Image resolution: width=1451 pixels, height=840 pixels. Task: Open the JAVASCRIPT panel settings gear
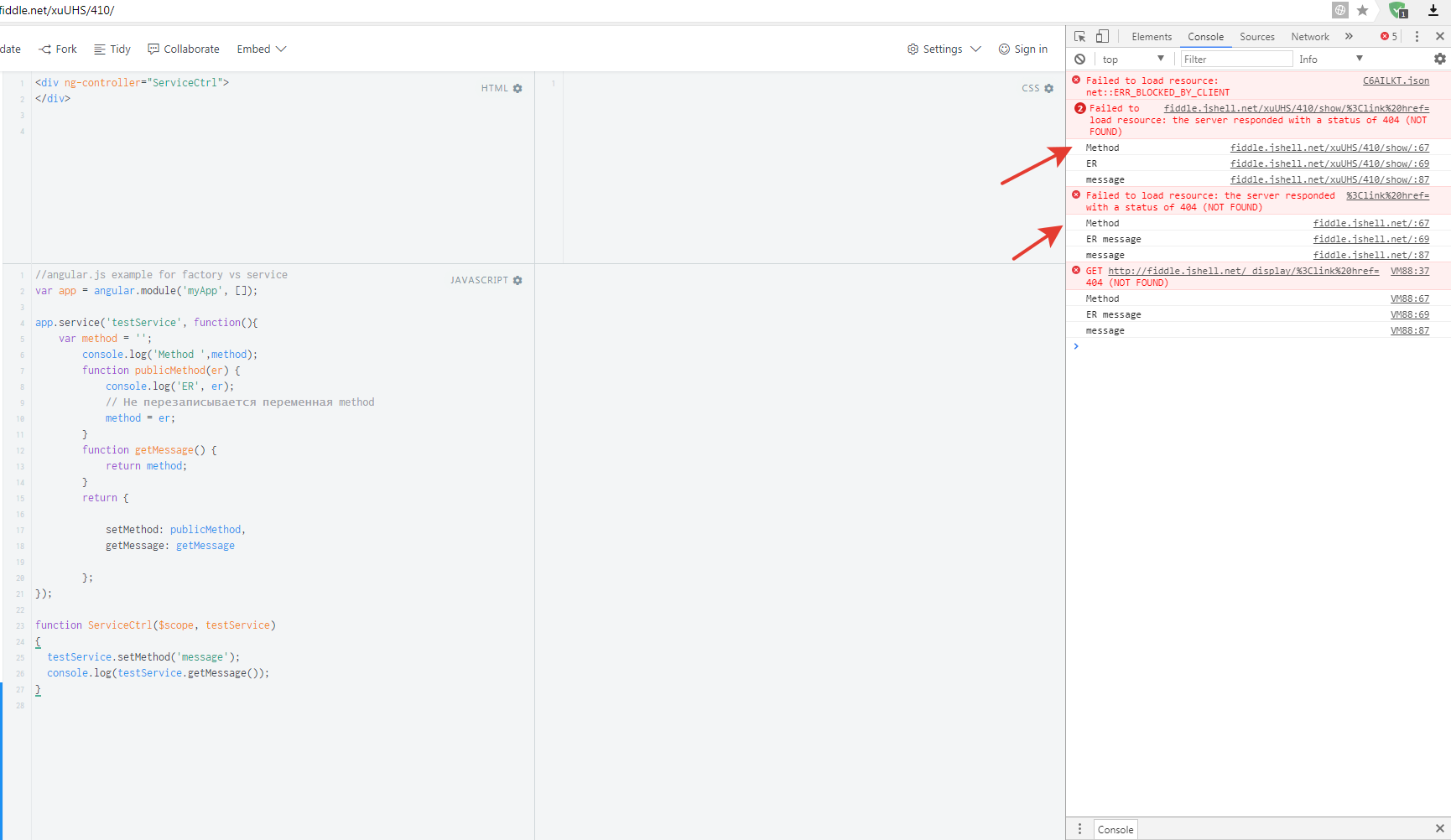[x=517, y=280]
